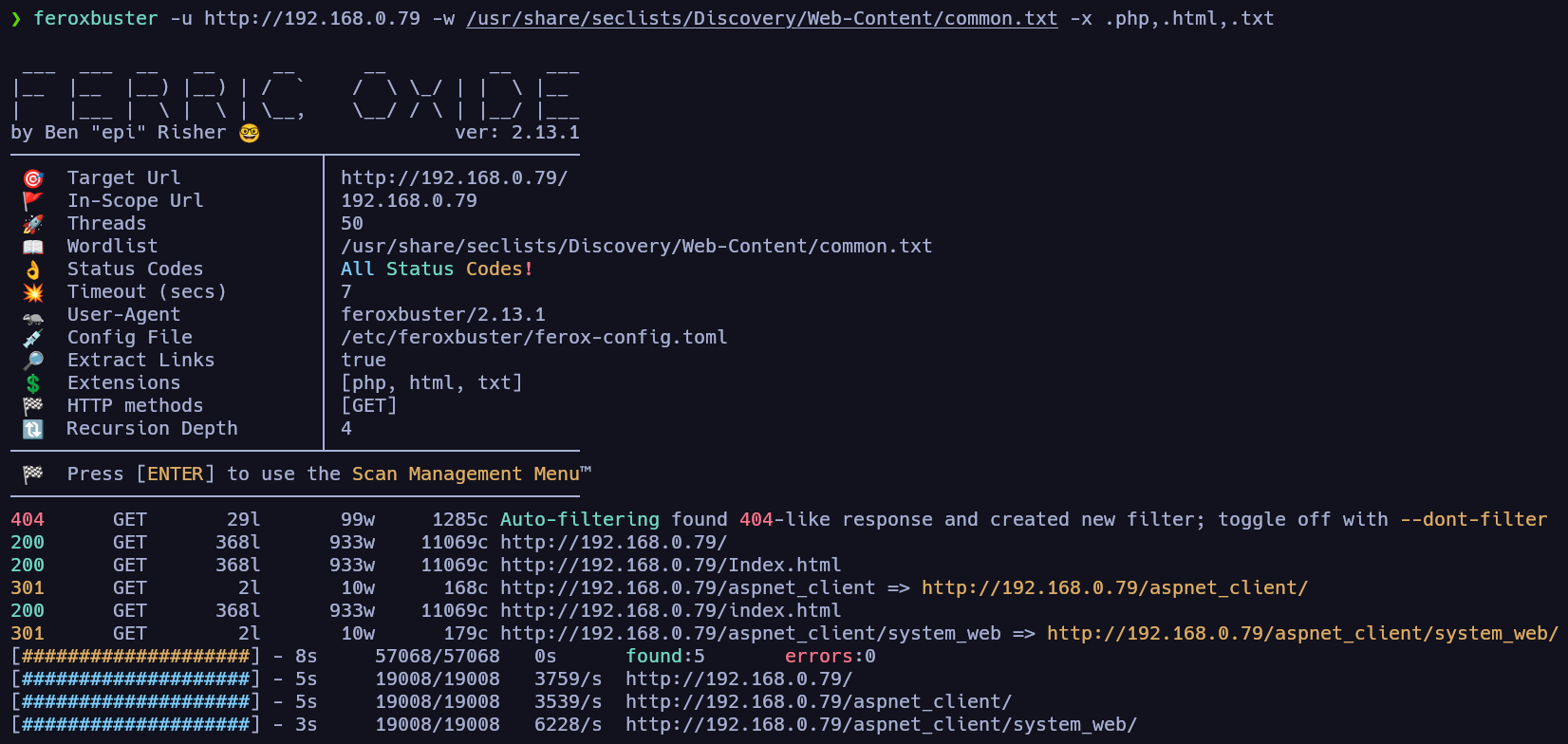Click the blue progress bar at 6228/s
This screenshot has height=744, width=1568.
click(x=136, y=725)
